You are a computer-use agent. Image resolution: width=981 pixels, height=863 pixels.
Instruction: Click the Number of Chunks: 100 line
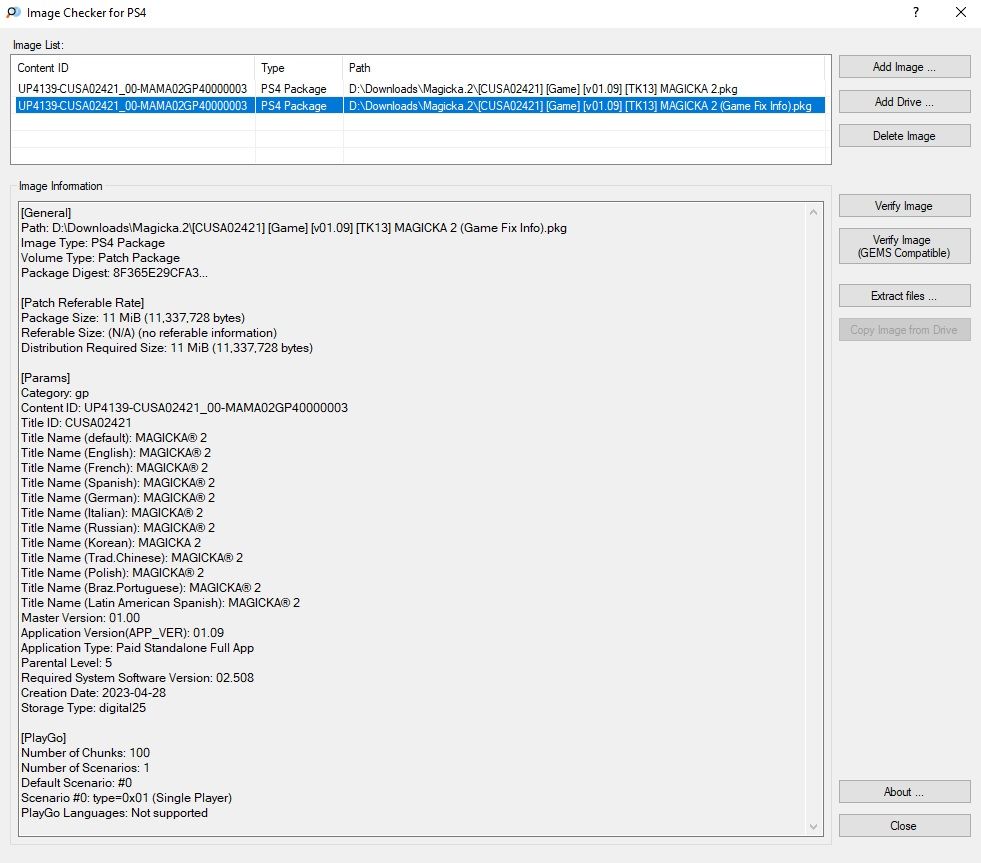click(x=85, y=753)
